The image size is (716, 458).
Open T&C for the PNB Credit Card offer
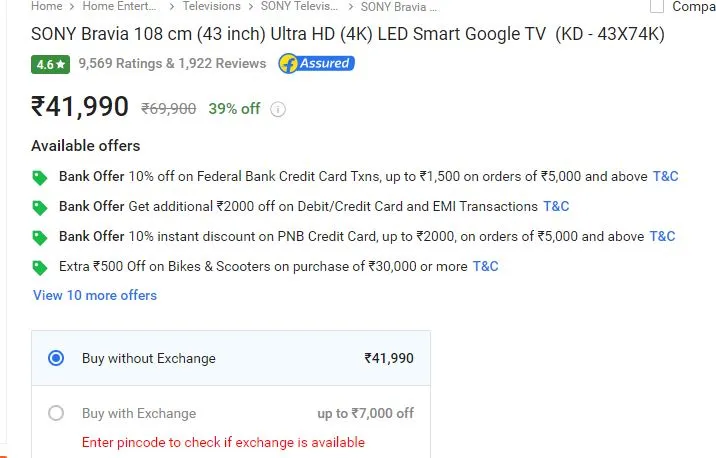[x=662, y=236]
